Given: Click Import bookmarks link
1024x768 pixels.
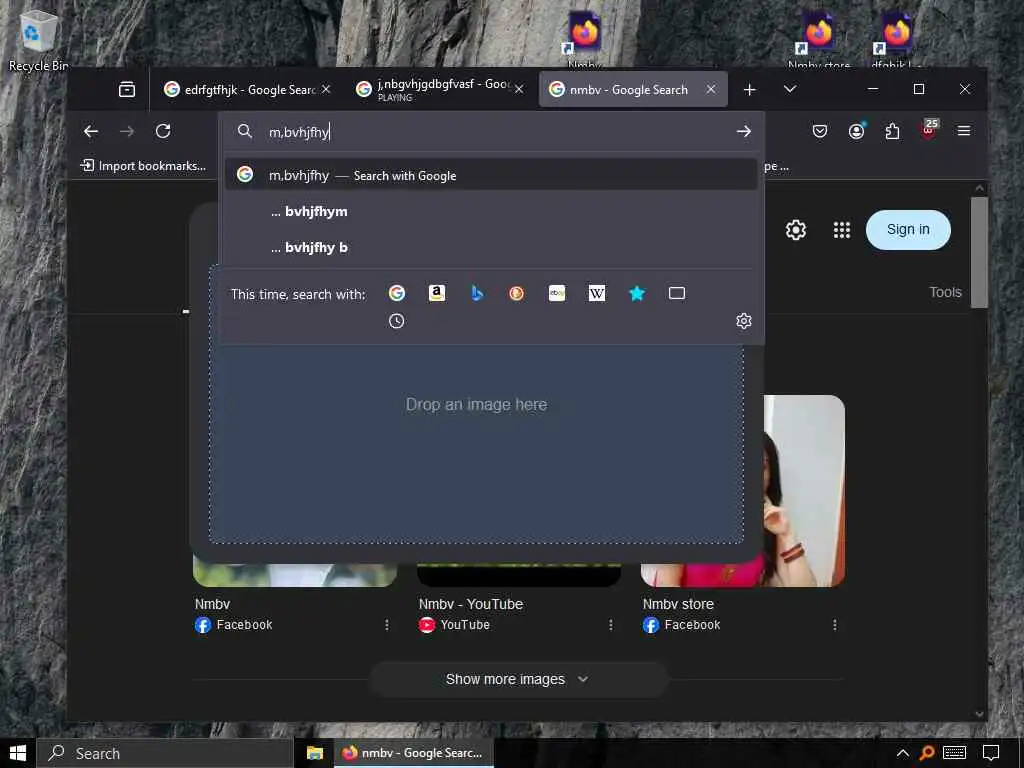Looking at the screenshot, I should click(x=143, y=166).
